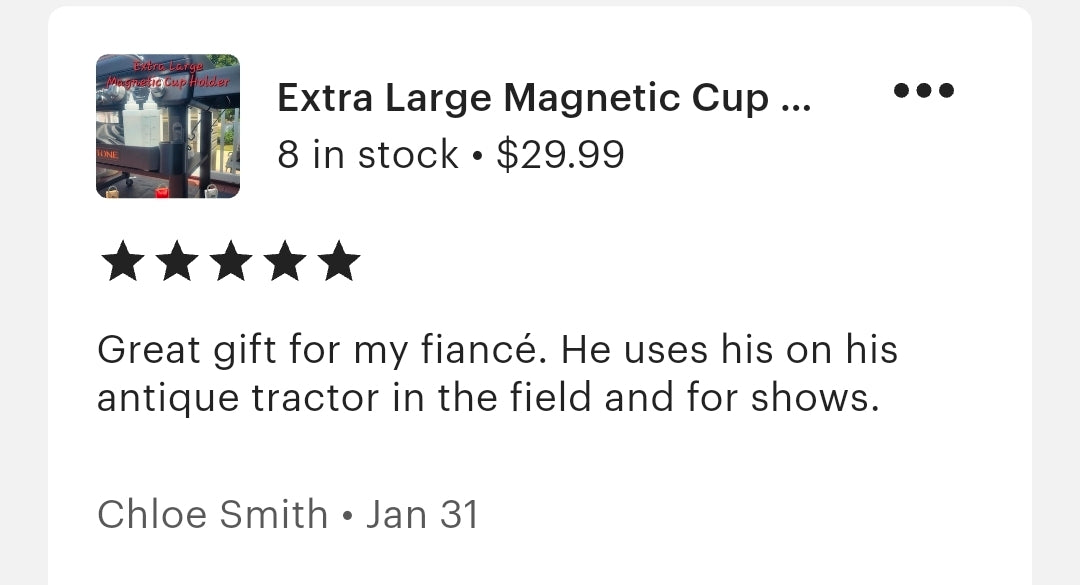Viewport: 1080px width, 585px height.
Task: Click the 'Extra Large Magnetic Cup Holder' text on thumbnail
Action: point(167,75)
